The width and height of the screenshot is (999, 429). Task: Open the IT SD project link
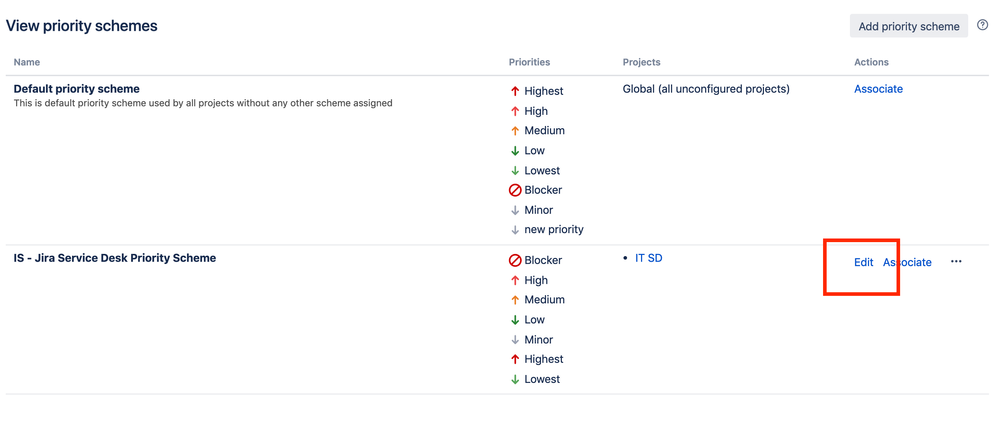click(x=649, y=258)
